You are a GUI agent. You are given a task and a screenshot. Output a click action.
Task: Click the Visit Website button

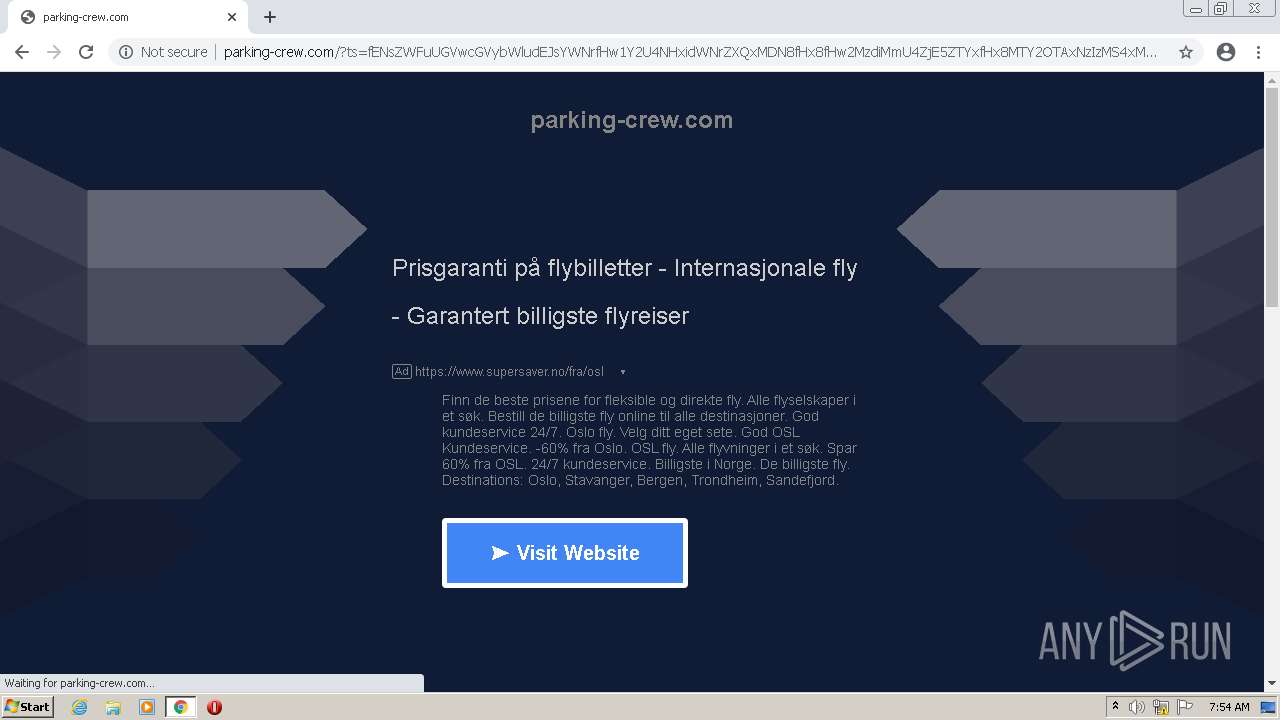[x=565, y=553]
